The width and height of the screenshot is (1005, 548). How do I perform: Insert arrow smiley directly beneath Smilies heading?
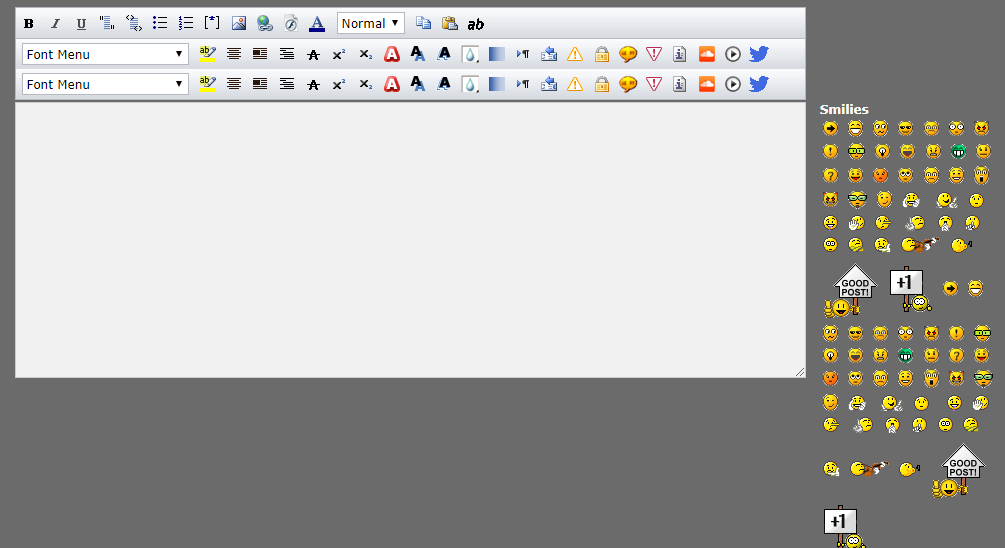(830, 128)
